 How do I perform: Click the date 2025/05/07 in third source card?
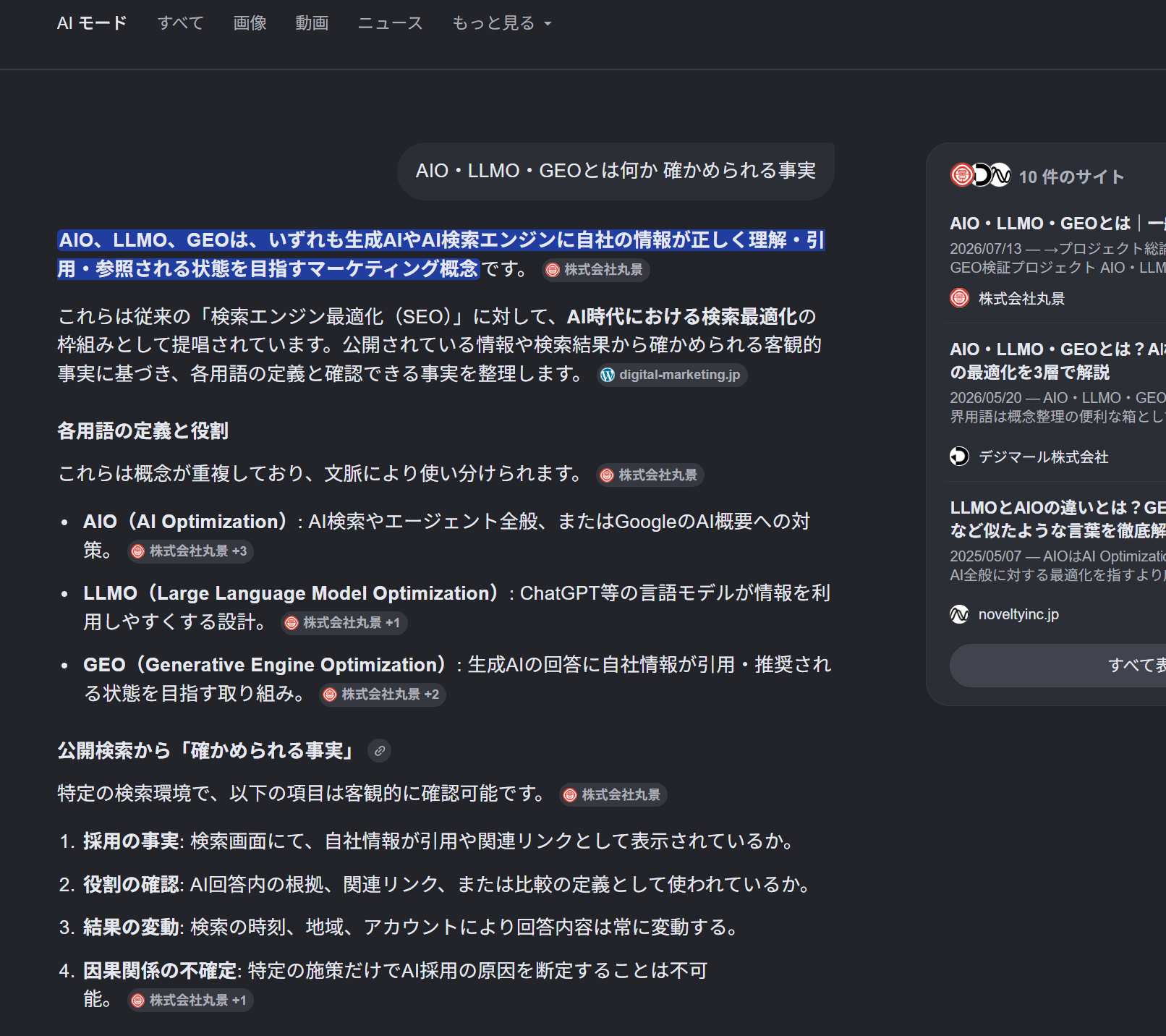pyautogui.click(x=985, y=556)
